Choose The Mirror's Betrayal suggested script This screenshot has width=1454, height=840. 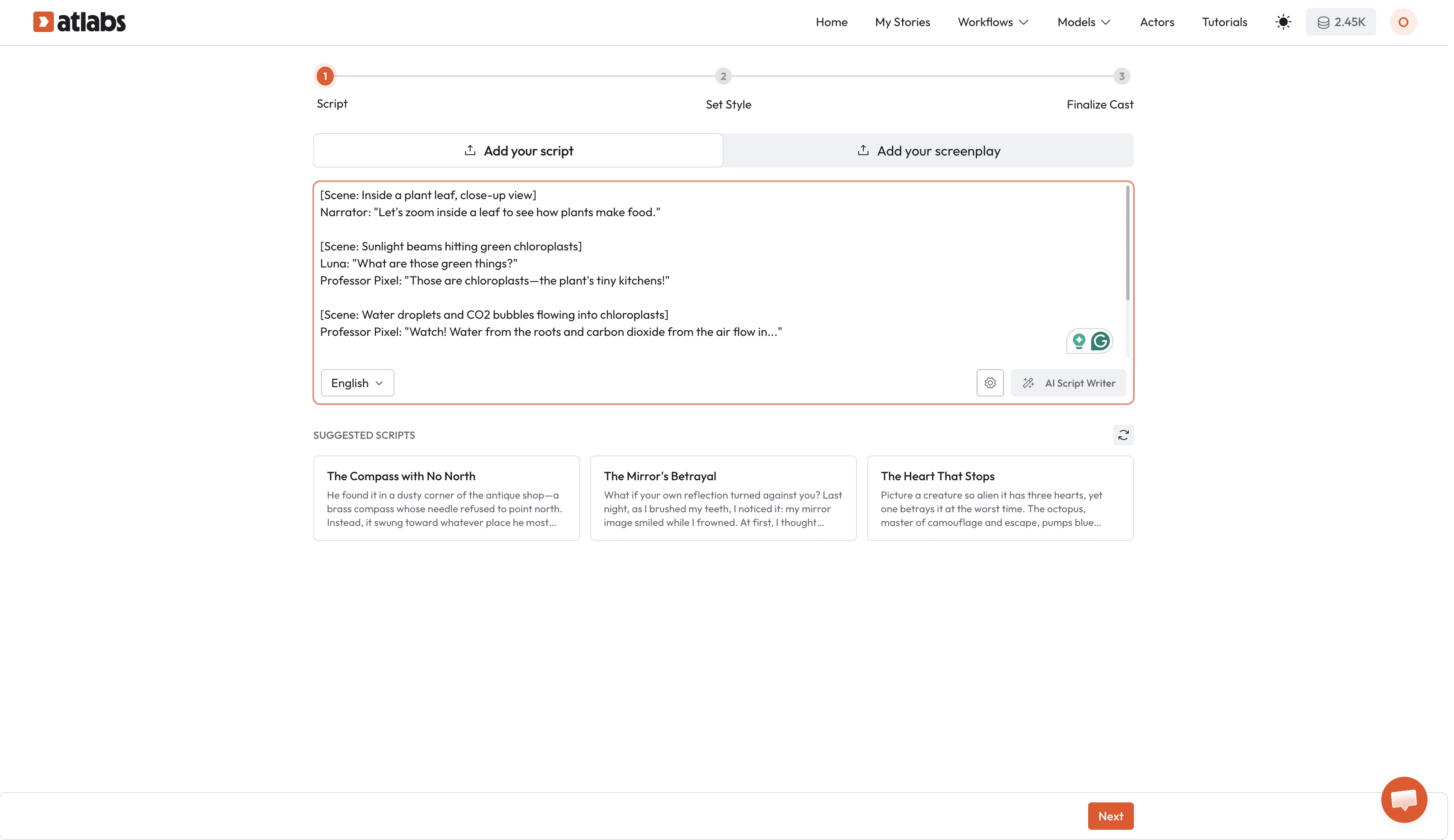click(723, 498)
